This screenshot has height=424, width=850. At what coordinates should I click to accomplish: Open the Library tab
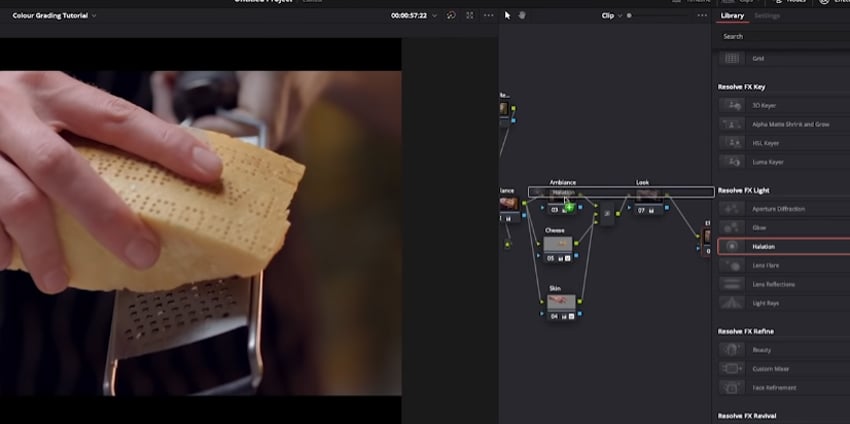click(731, 16)
